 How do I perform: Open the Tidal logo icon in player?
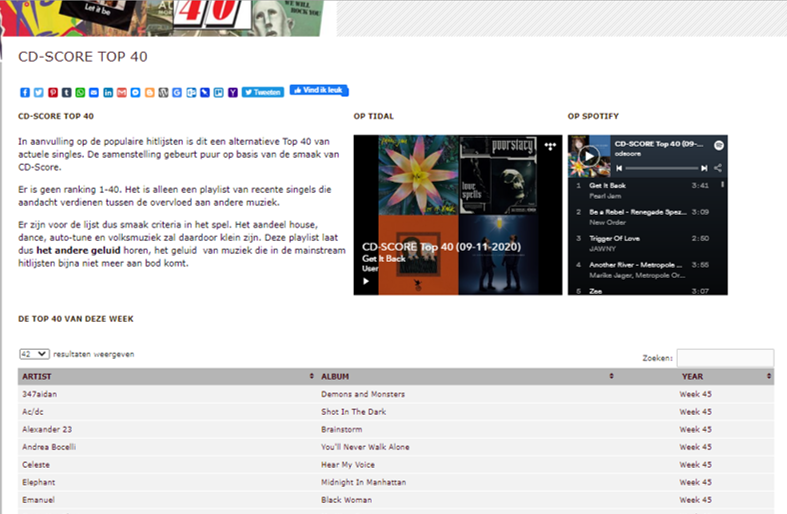pos(550,147)
